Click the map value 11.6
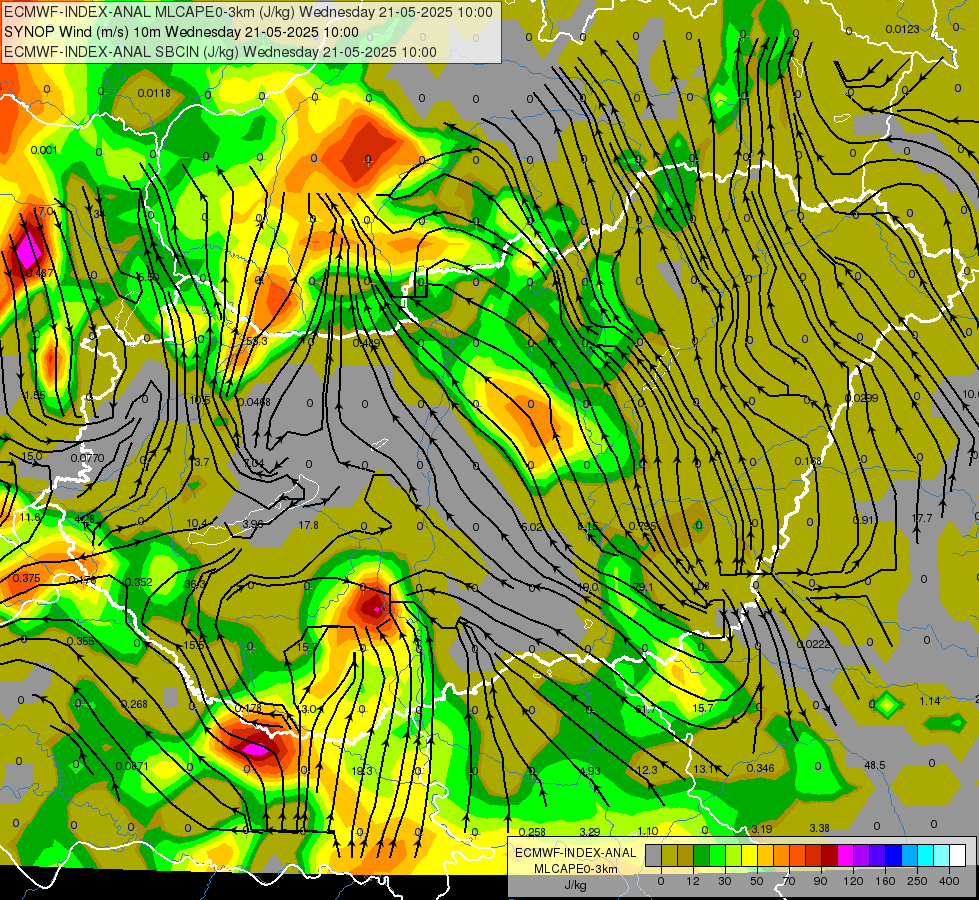 click(29, 517)
